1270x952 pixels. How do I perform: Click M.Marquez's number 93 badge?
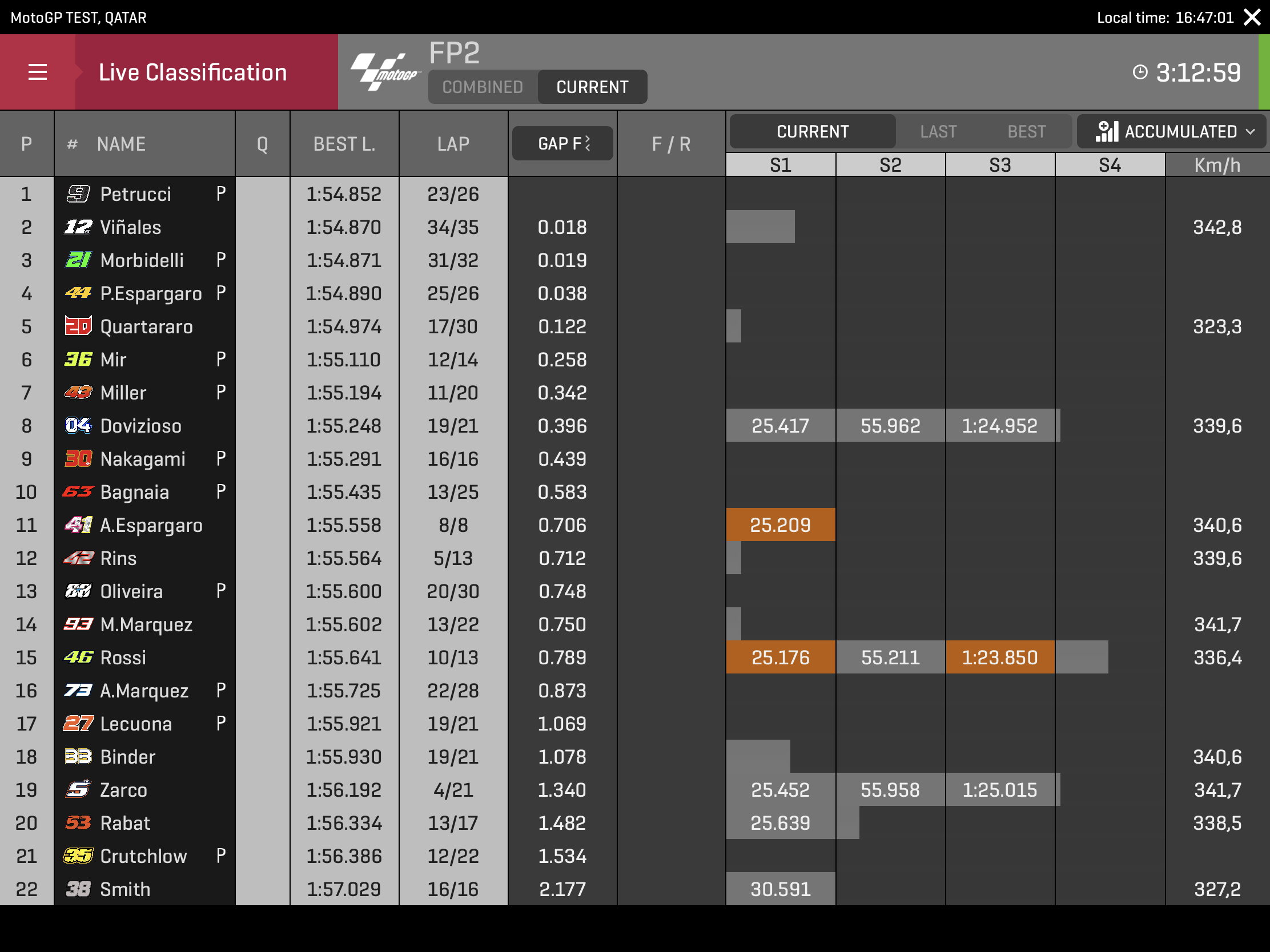78,624
